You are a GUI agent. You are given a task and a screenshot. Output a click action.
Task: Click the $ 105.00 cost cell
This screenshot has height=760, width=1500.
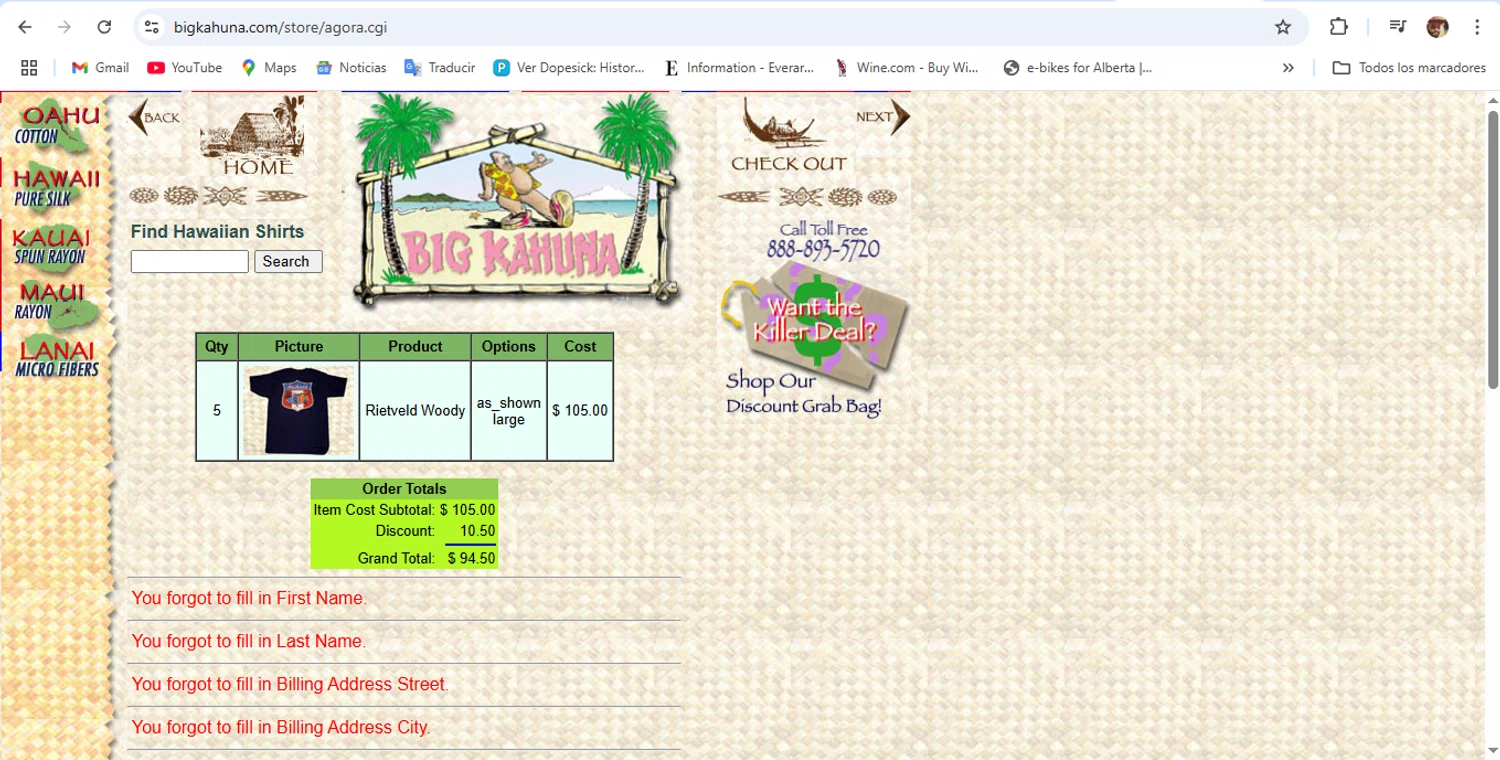580,411
